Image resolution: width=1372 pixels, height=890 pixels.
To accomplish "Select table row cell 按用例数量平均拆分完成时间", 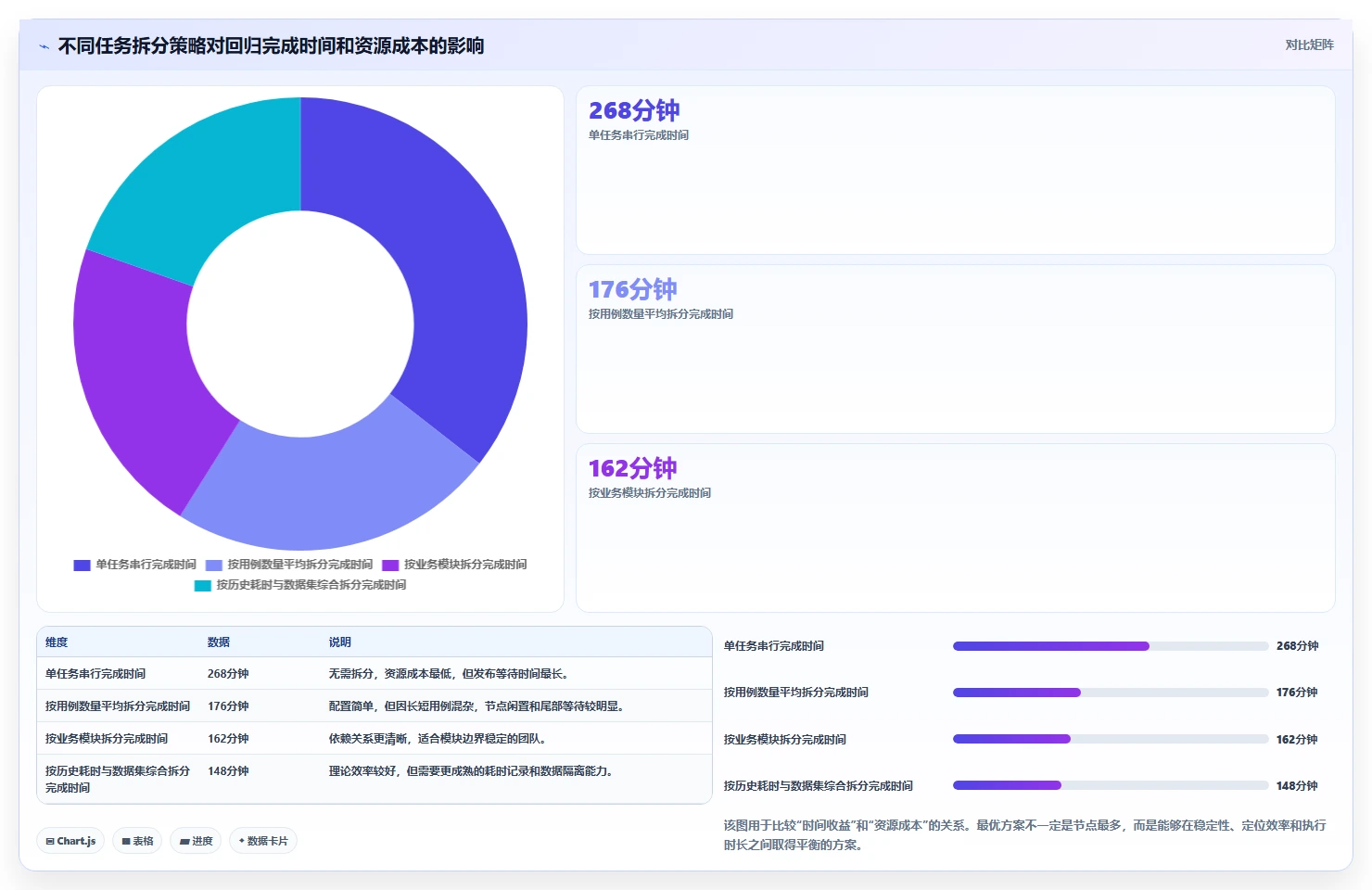I will (118, 706).
